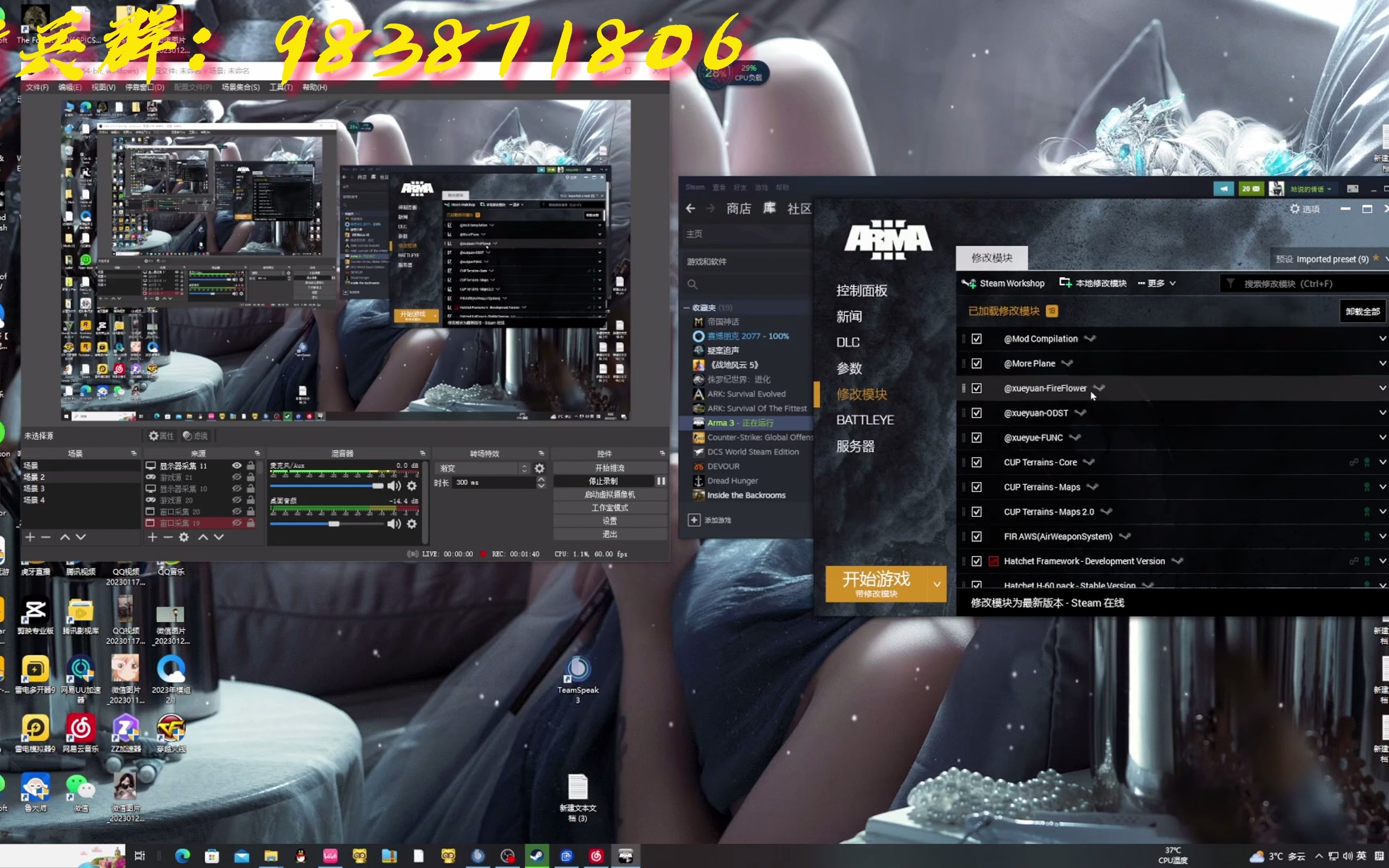Hide 显示器采集 11 source via eye icon
This screenshot has height=868, width=1389.
[x=236, y=466]
